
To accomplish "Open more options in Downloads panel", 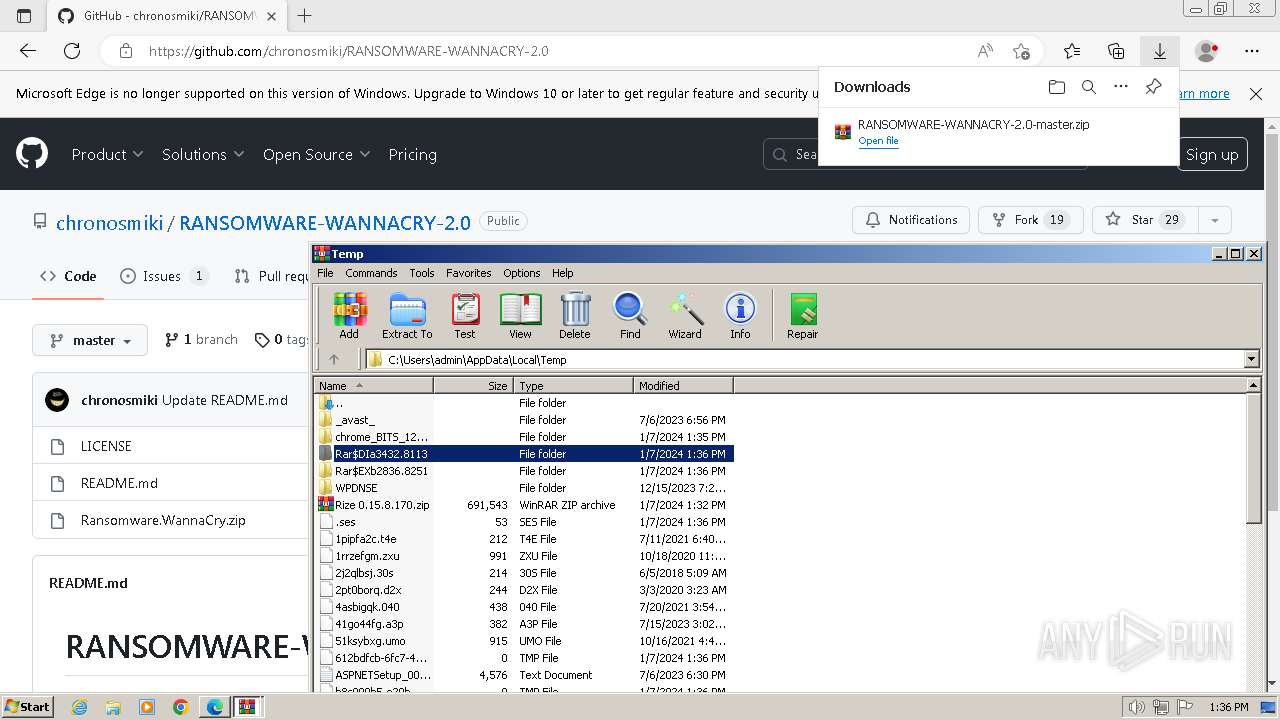I will pos(1121,87).
